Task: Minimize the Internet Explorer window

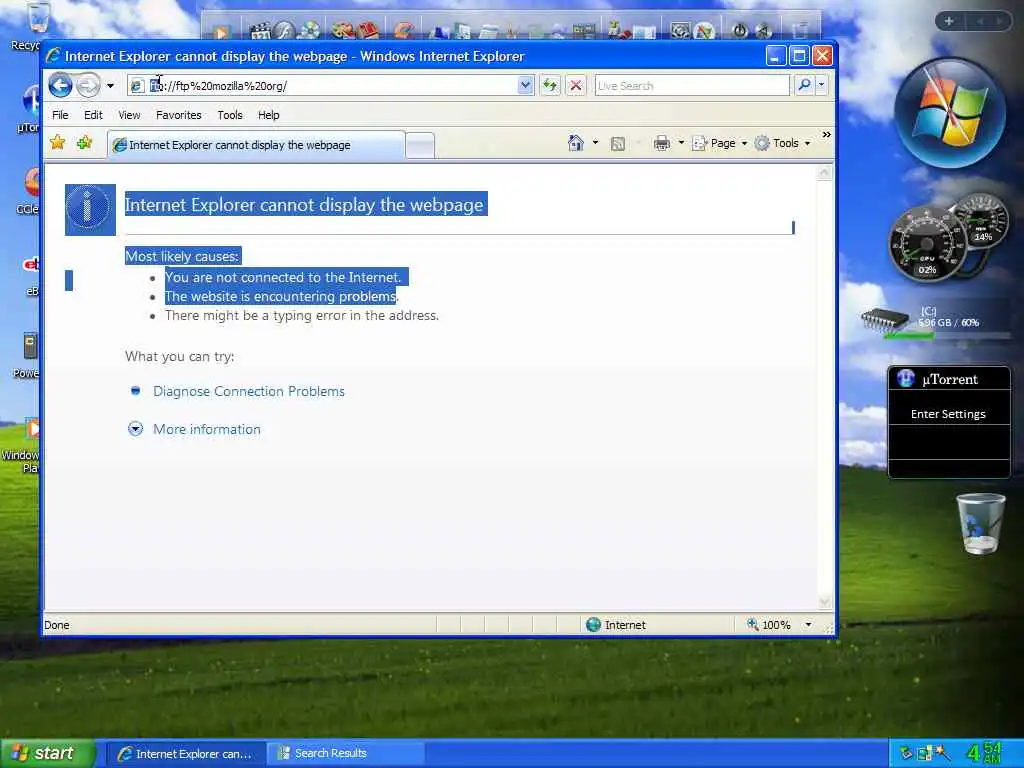Action: click(775, 56)
